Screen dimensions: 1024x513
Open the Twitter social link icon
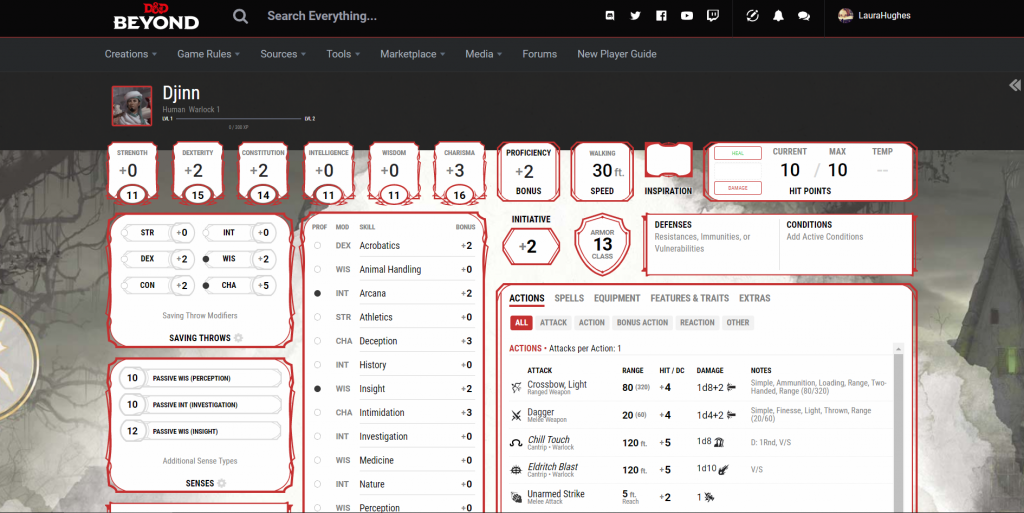click(635, 16)
